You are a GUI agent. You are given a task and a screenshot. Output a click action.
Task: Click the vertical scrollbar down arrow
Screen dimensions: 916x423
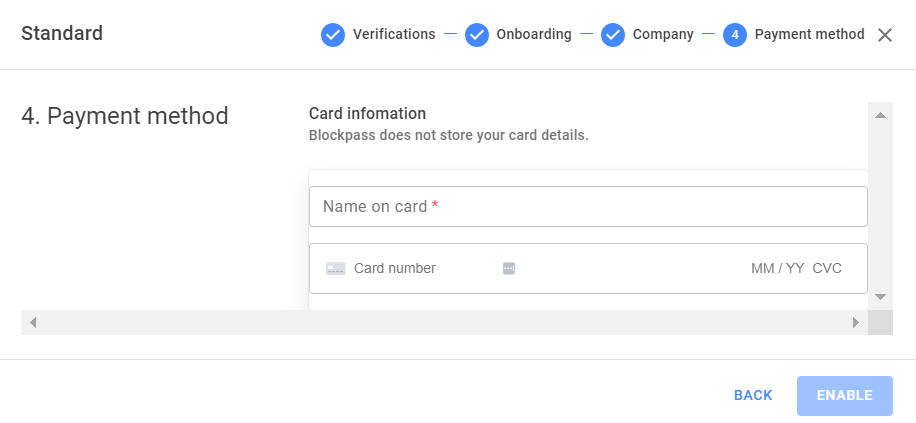[x=880, y=297]
